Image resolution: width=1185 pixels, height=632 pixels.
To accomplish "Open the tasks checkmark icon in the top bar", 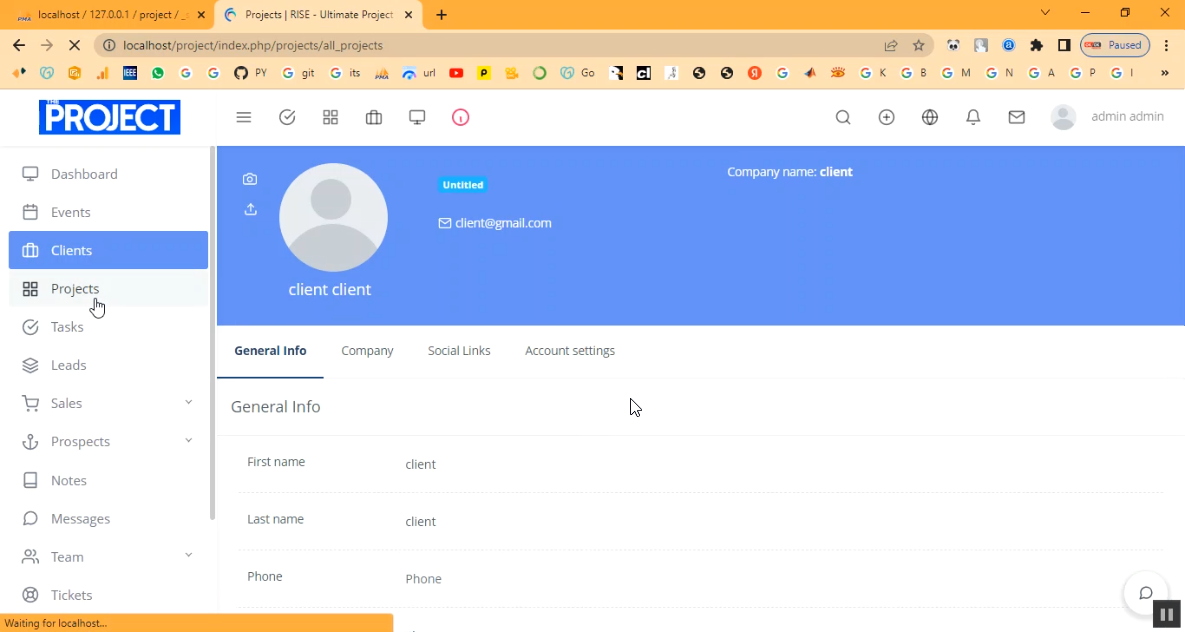I will click(287, 117).
